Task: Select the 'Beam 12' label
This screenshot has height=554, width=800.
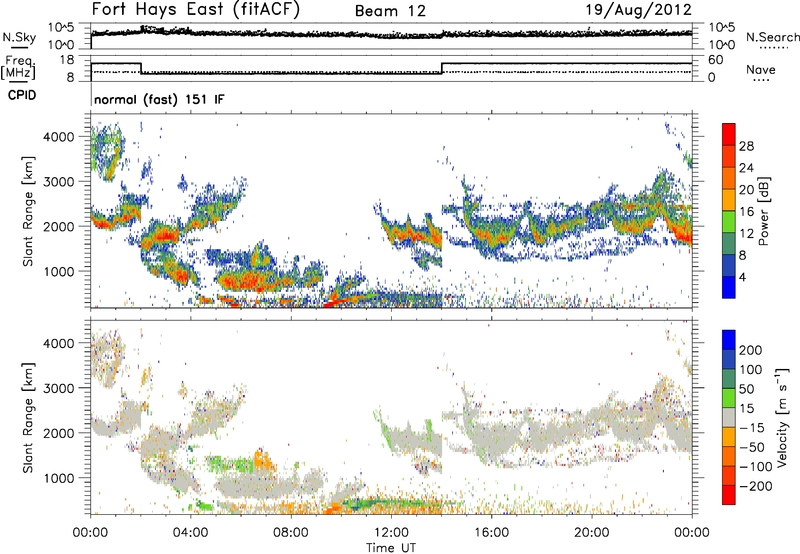Action: [390, 11]
